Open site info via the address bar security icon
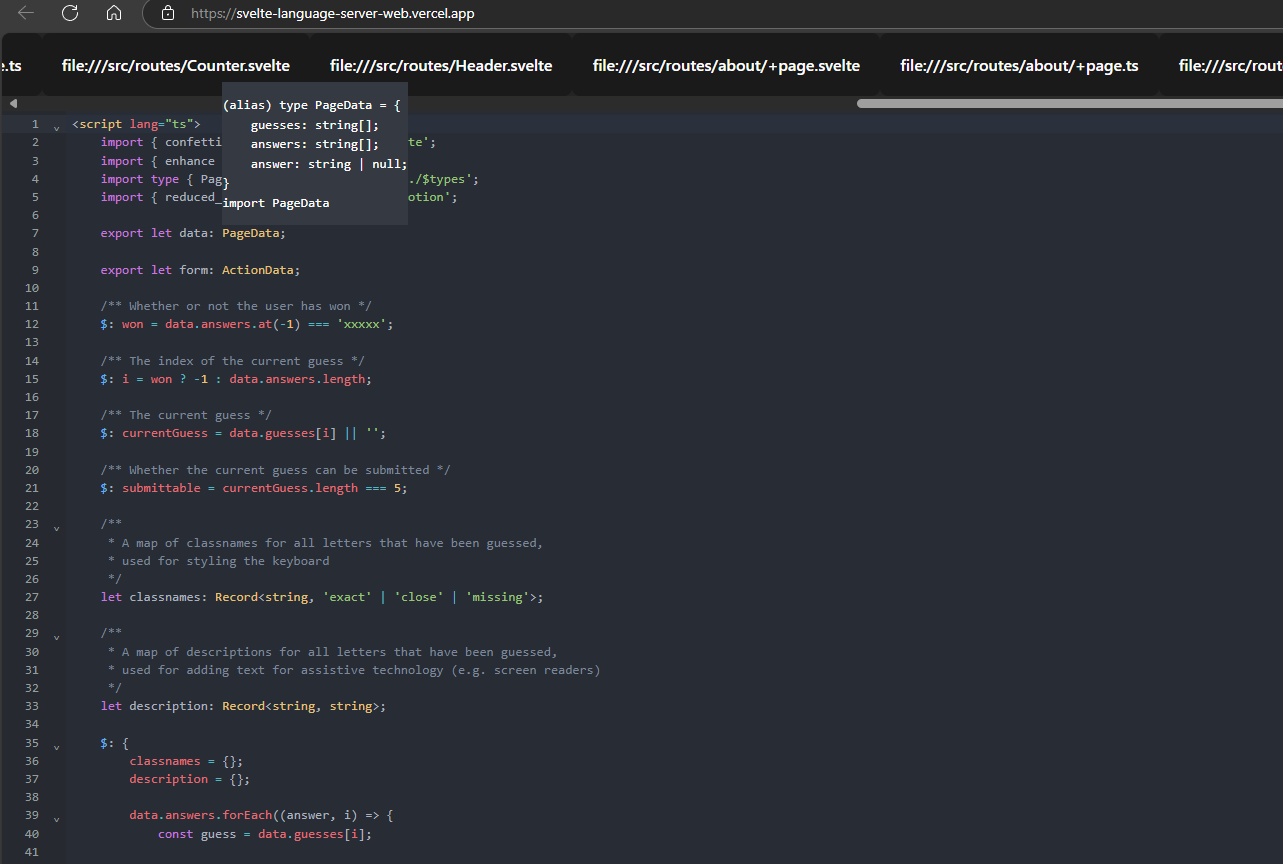Viewport: 1283px width, 864px height. click(x=167, y=13)
